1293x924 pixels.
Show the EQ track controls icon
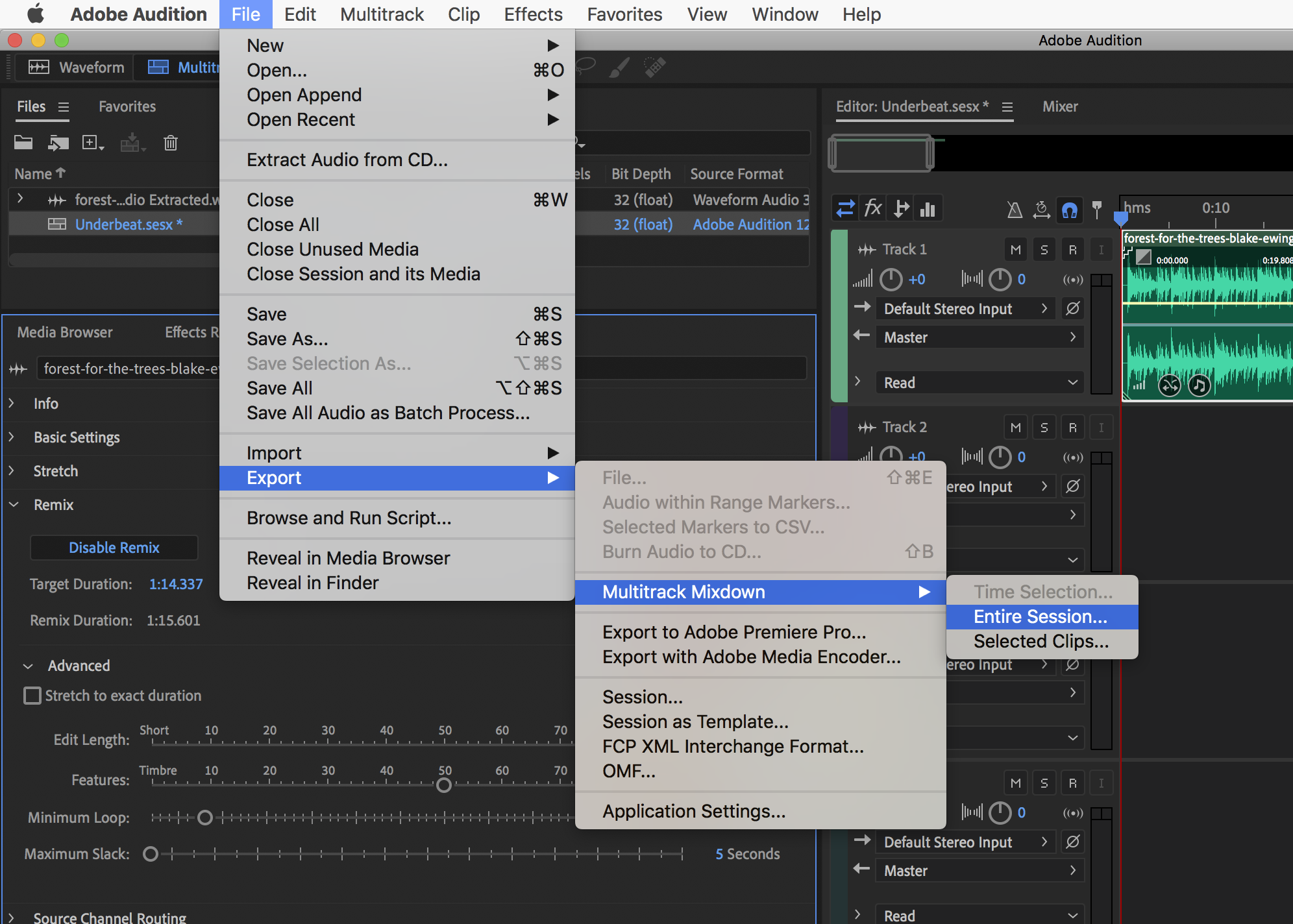click(x=928, y=209)
